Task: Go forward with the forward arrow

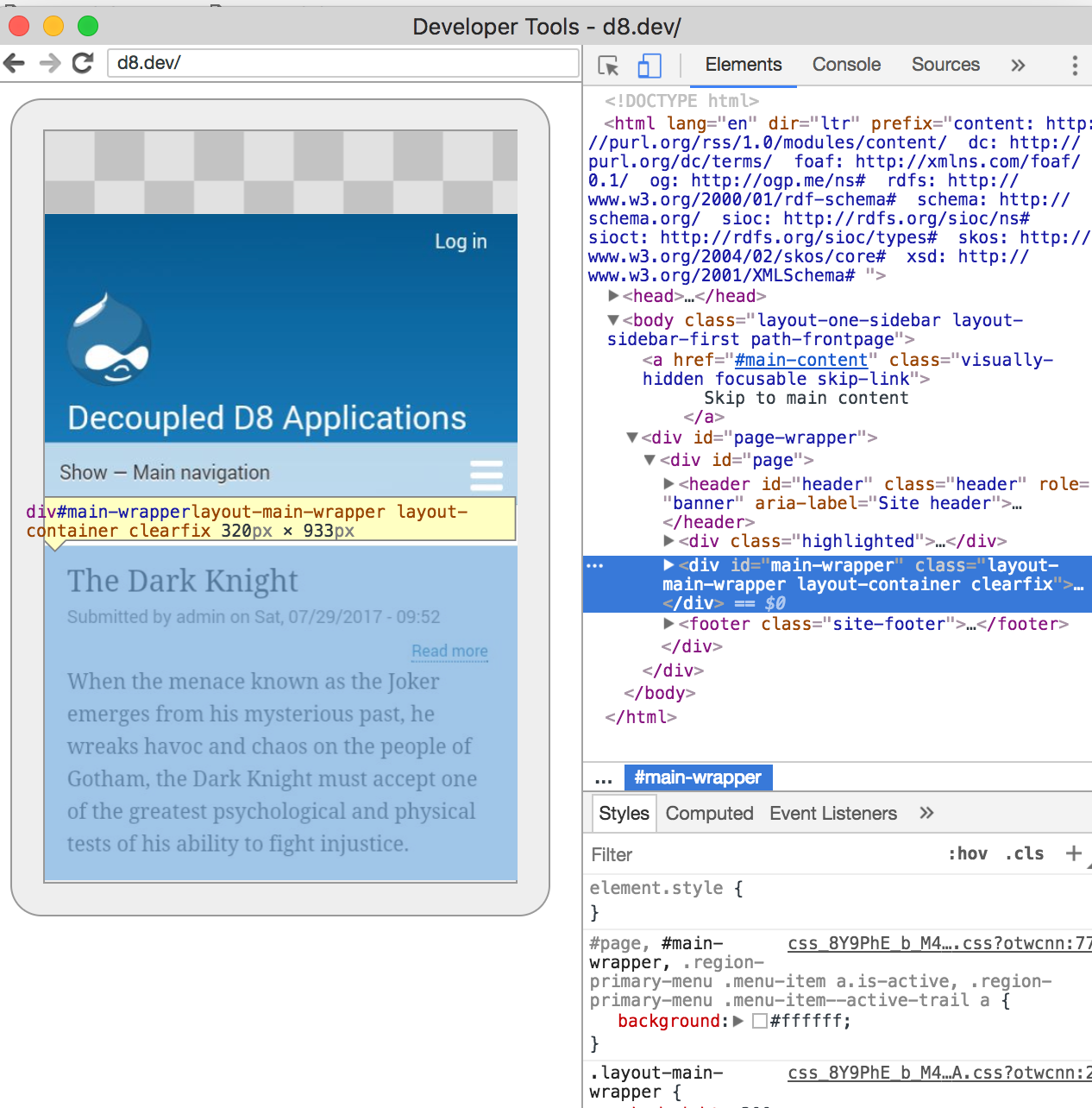Action: [50, 63]
